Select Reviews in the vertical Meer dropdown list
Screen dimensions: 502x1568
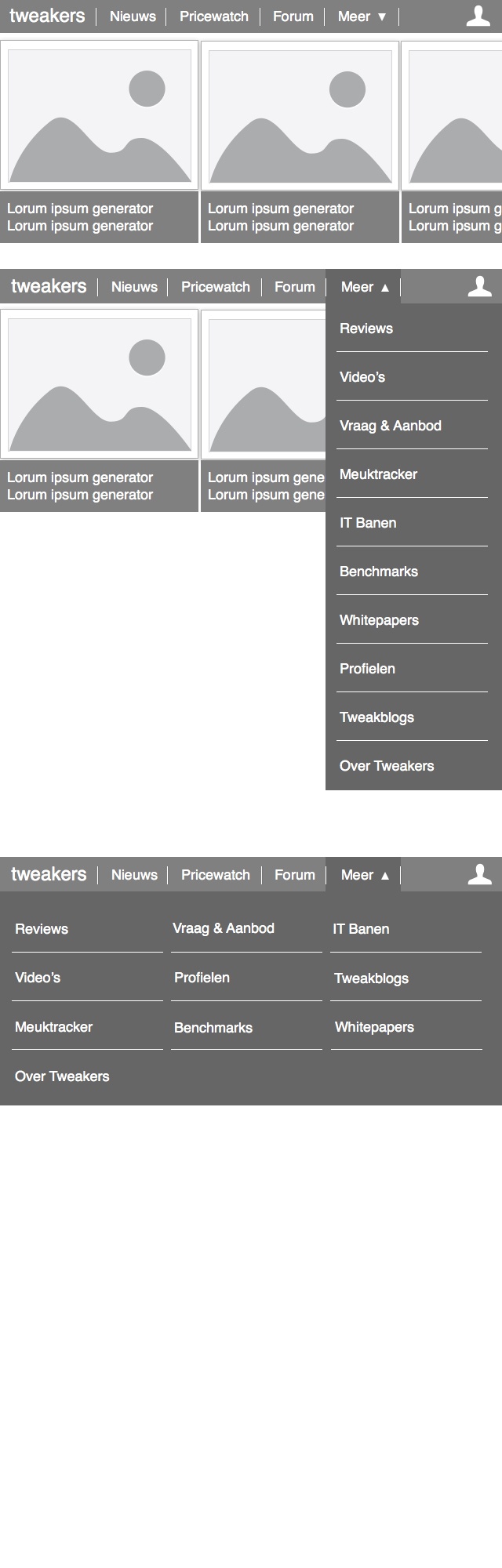(366, 328)
